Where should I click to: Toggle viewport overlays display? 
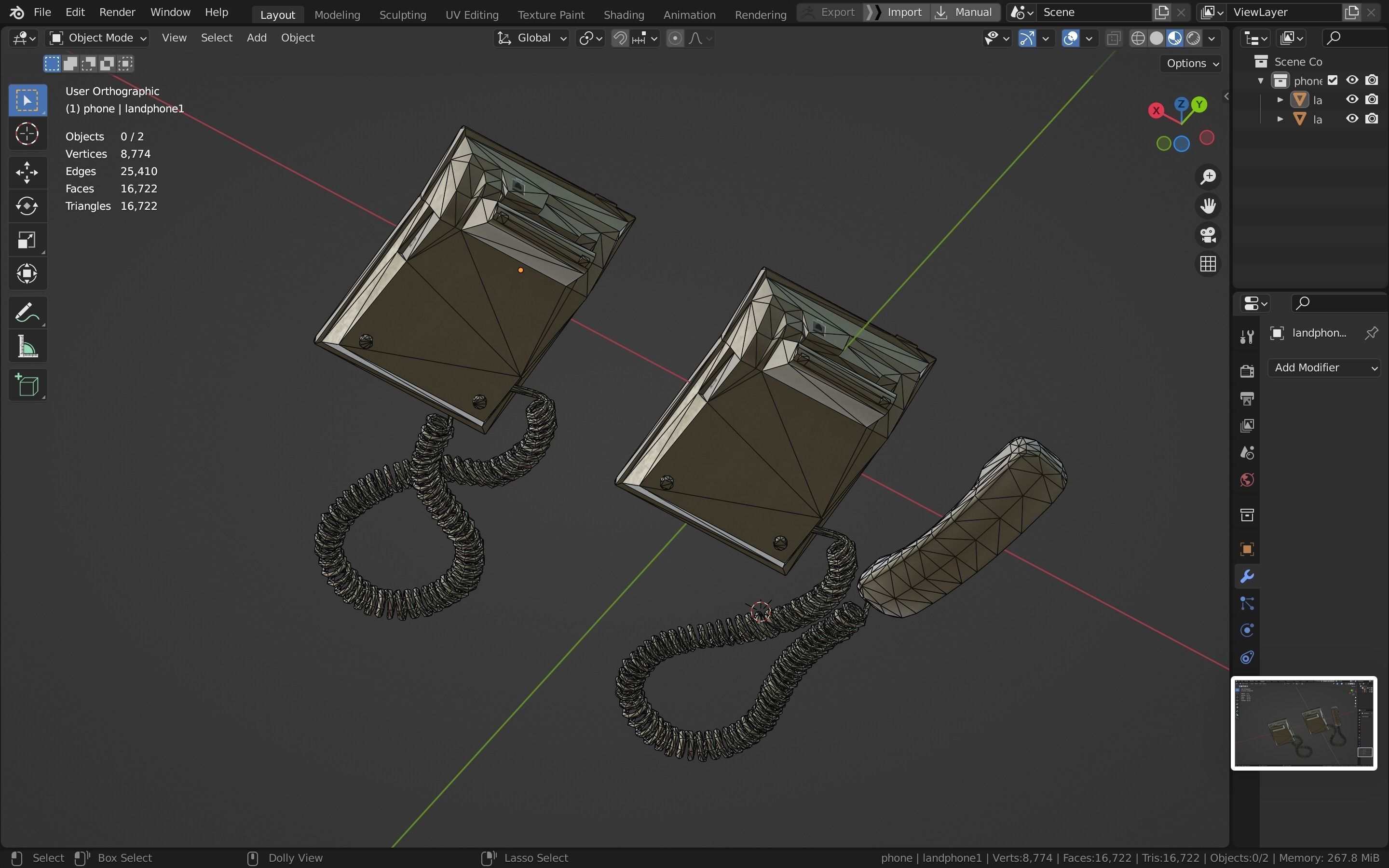pos(1071,39)
